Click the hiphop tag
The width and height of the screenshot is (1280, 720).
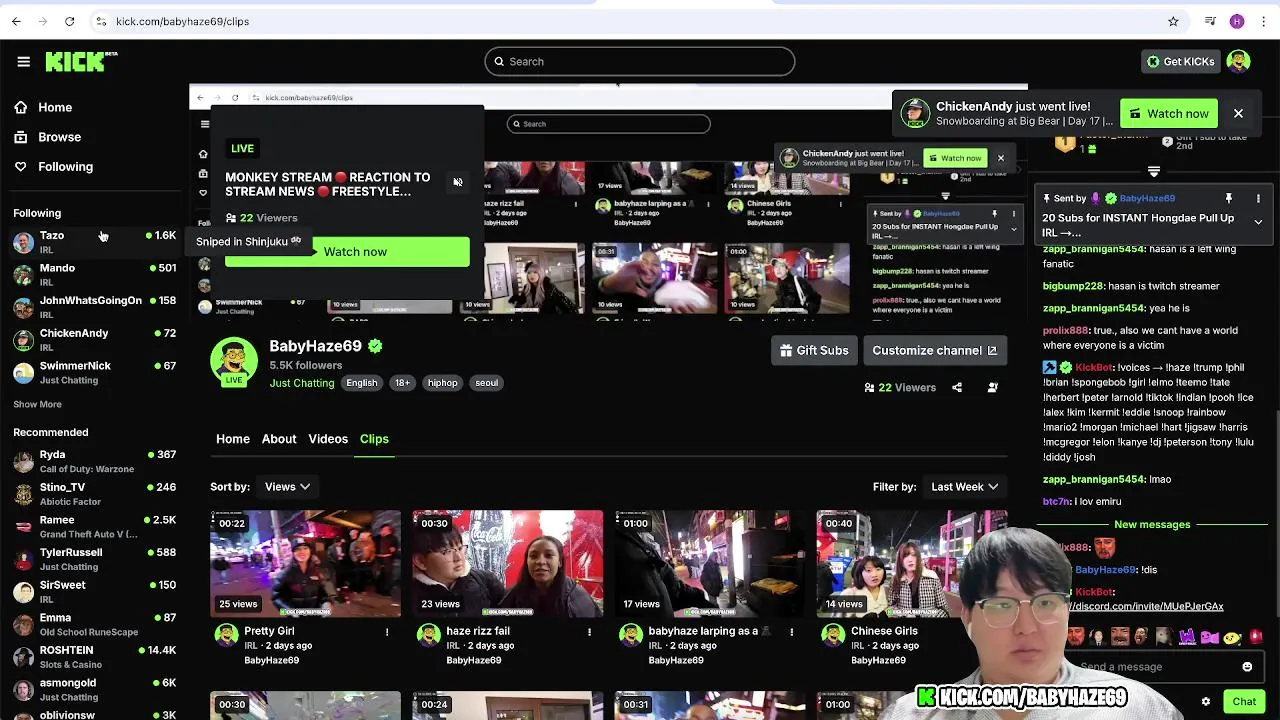tap(442, 383)
